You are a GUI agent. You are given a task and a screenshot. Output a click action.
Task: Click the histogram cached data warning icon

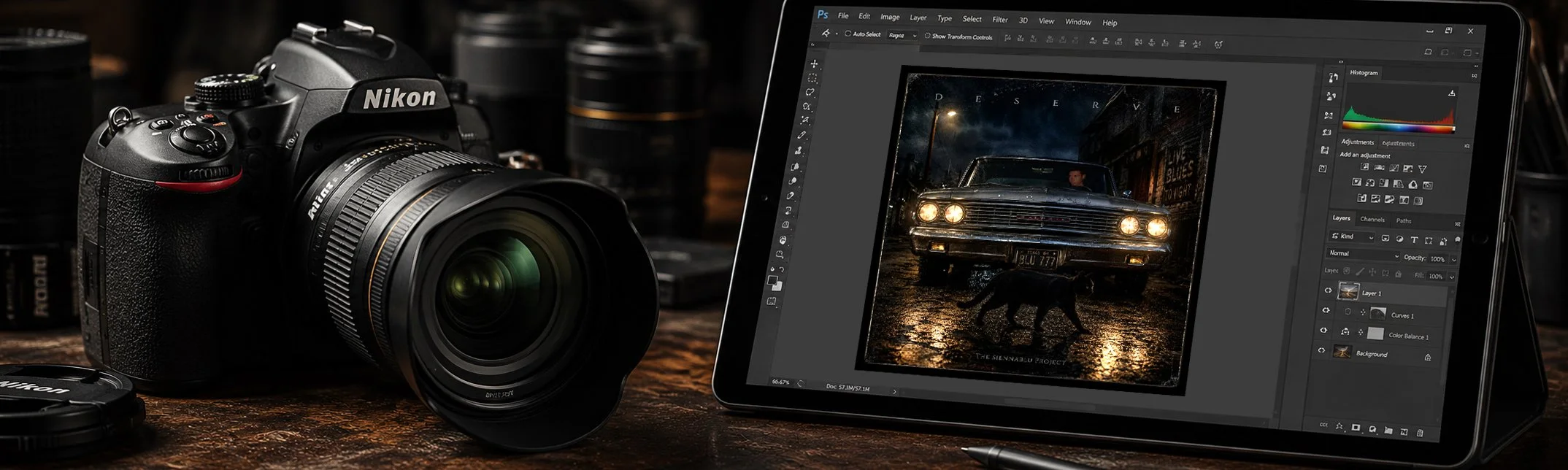click(1452, 93)
